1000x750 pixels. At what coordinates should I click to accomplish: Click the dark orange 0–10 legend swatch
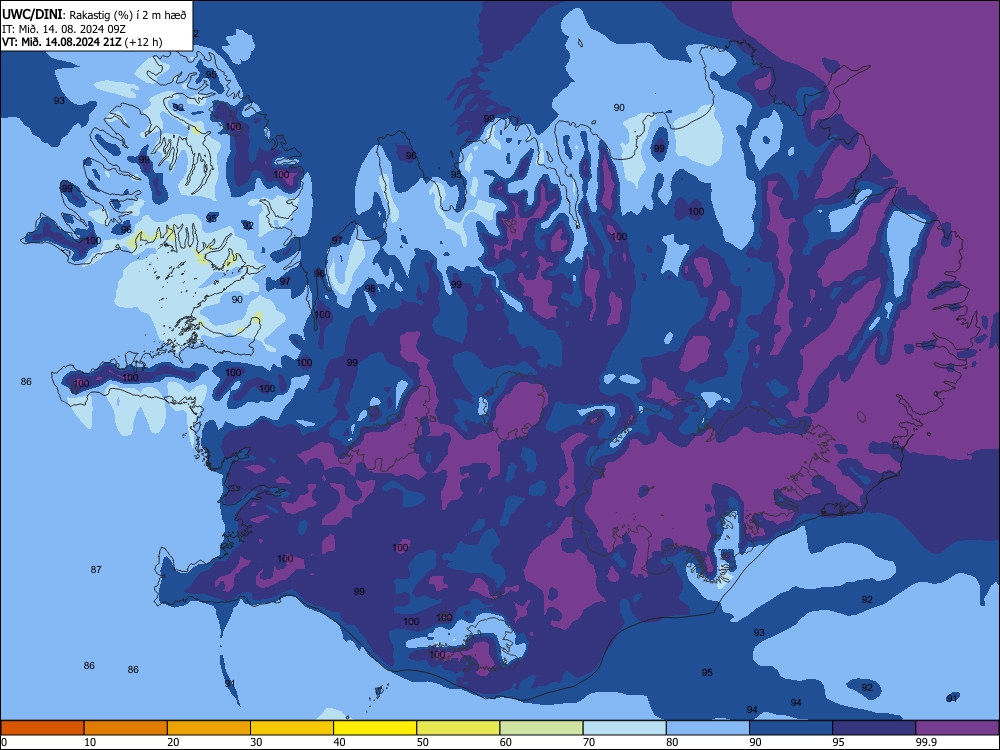(x=42, y=728)
